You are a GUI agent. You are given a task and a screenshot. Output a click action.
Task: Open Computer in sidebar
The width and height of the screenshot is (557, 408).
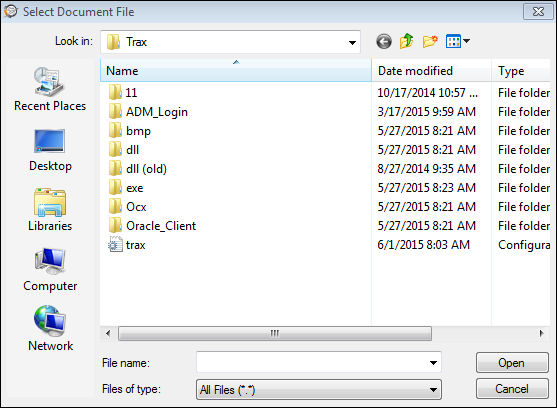(x=50, y=270)
